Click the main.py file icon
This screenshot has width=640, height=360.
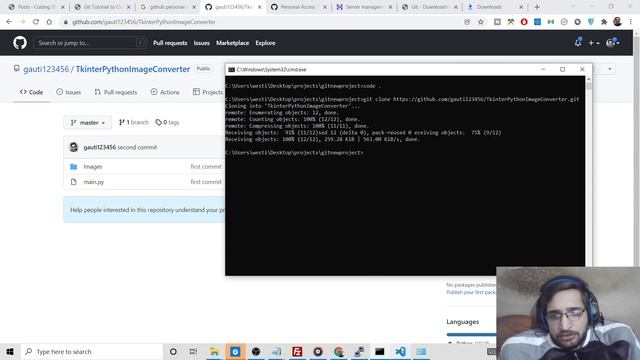coord(73,182)
